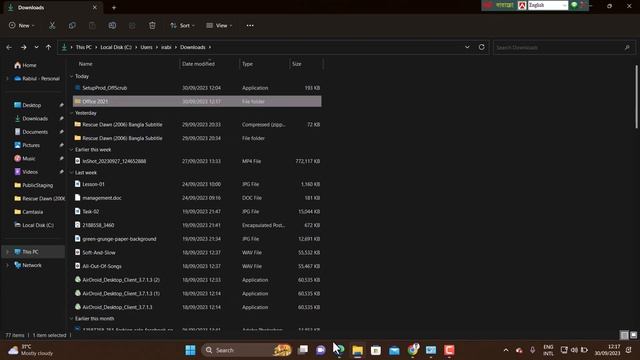Open File Explorer from the taskbar
Image resolution: width=640 pixels, height=360 pixels.
click(x=358, y=350)
